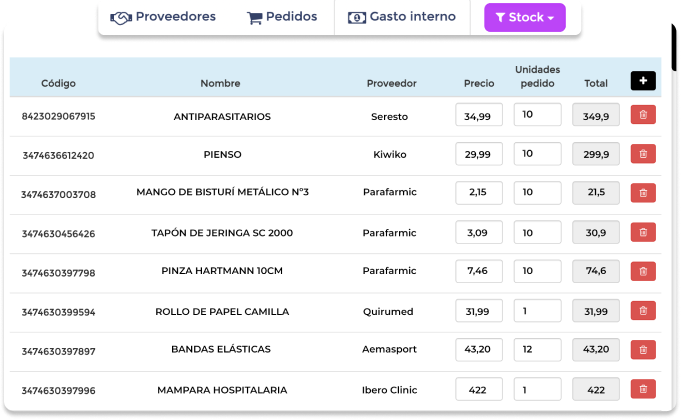681x420 pixels.
Task: Delete the ROLLO DE PAPEL CAMILLA row
Action: tap(643, 311)
